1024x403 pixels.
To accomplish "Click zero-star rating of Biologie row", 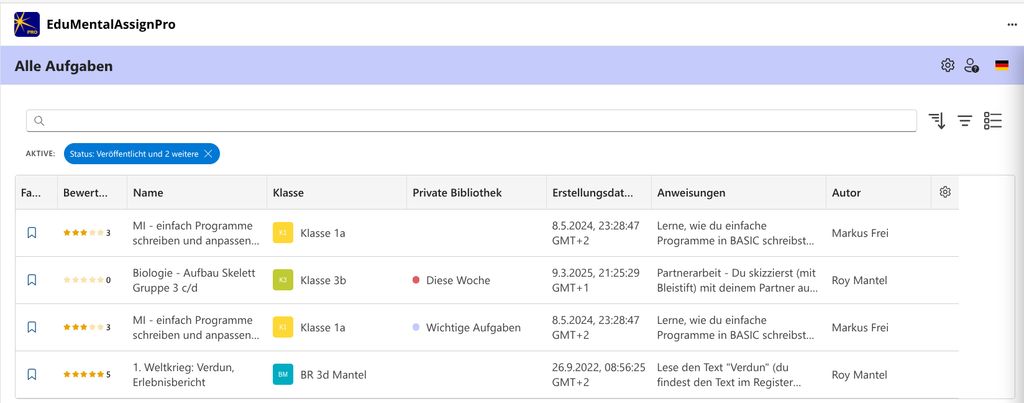I will click(86, 280).
